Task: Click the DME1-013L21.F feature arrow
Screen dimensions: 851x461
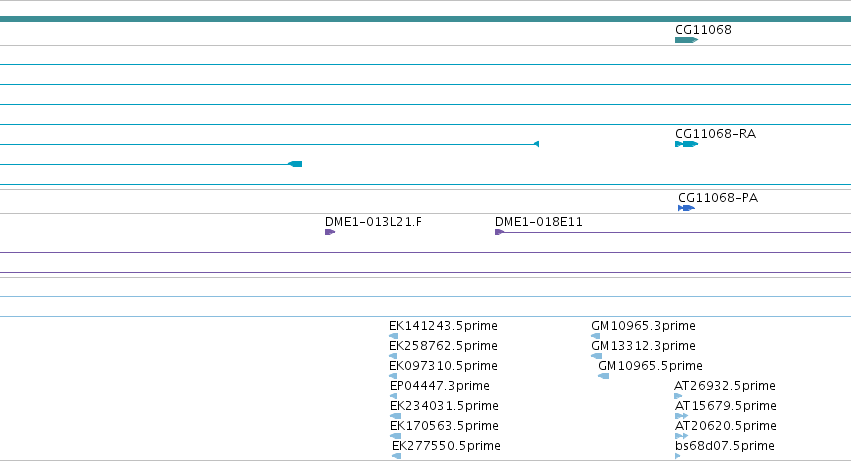Action: [330, 232]
